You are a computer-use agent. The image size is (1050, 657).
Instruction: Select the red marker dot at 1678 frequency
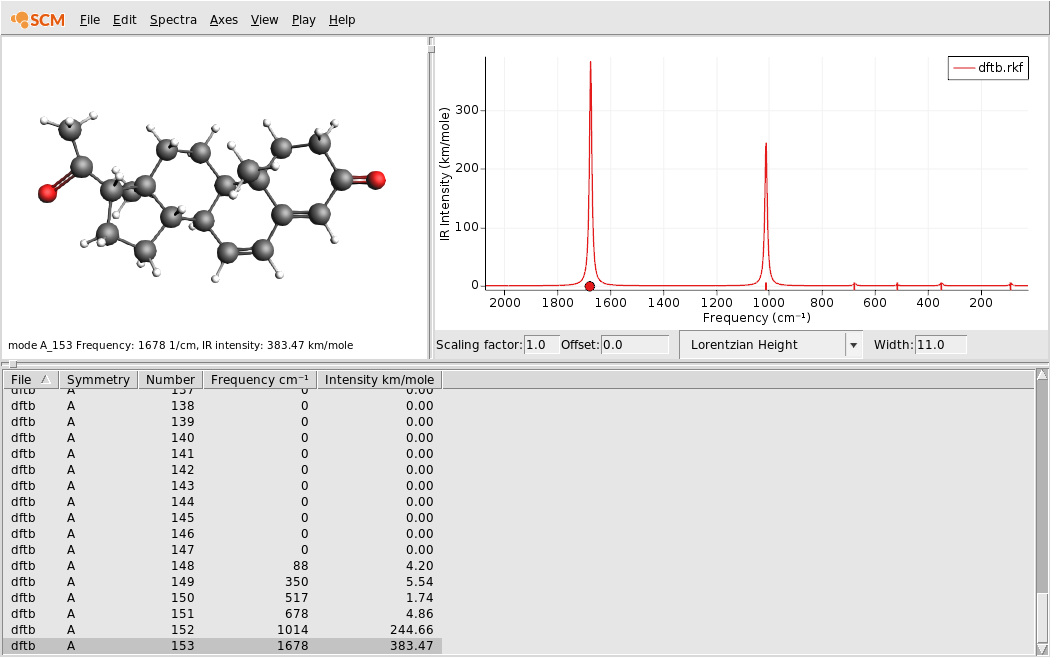pos(589,286)
